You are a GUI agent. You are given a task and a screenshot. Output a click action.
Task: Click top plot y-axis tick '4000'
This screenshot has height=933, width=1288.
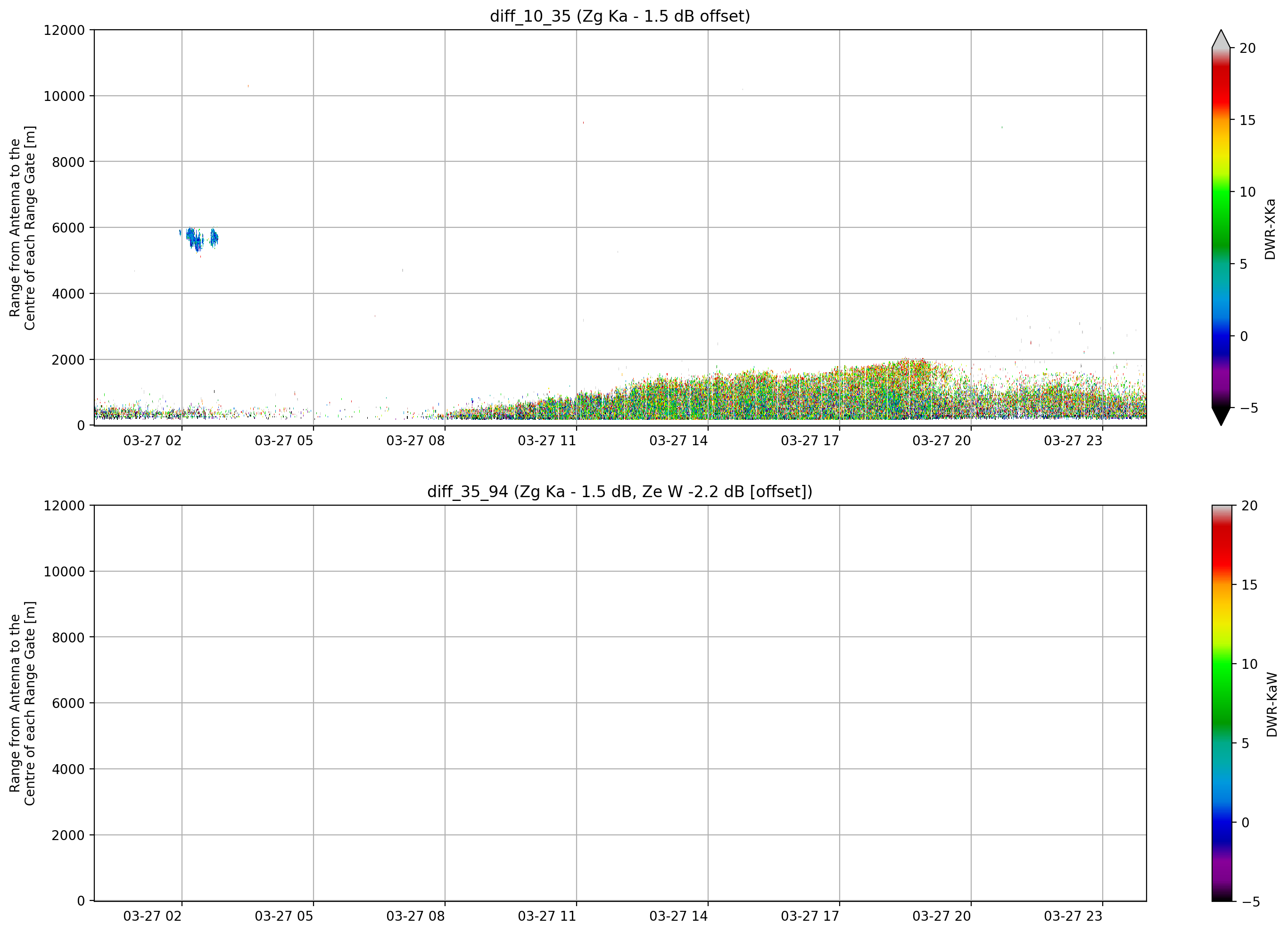pyautogui.click(x=68, y=294)
